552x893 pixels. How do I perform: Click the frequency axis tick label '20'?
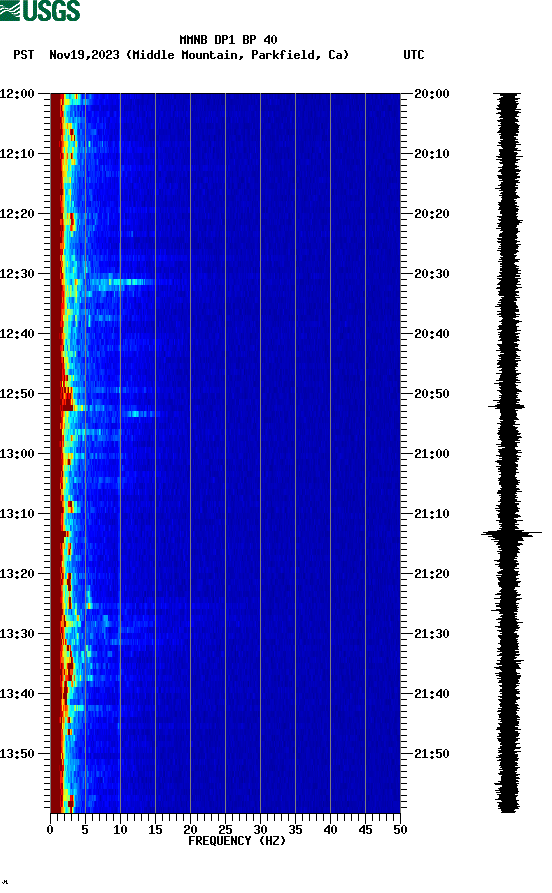(190, 830)
